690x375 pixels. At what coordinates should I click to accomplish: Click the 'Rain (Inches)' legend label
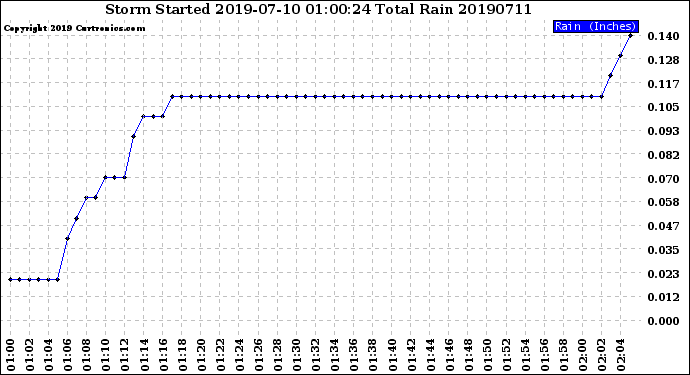coord(595,26)
